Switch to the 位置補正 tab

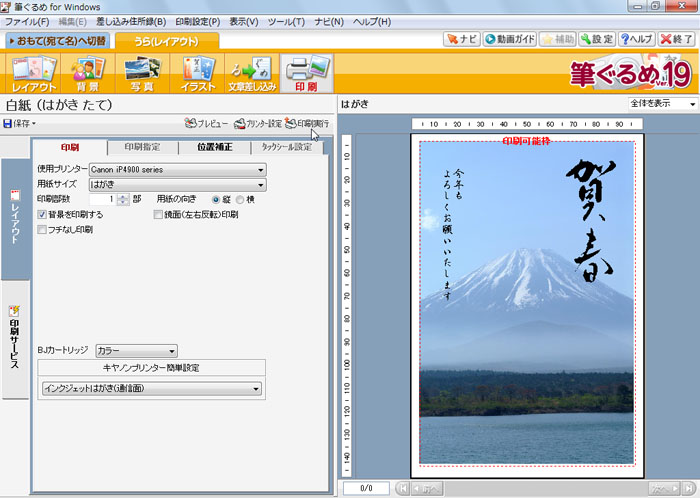[x=214, y=147]
